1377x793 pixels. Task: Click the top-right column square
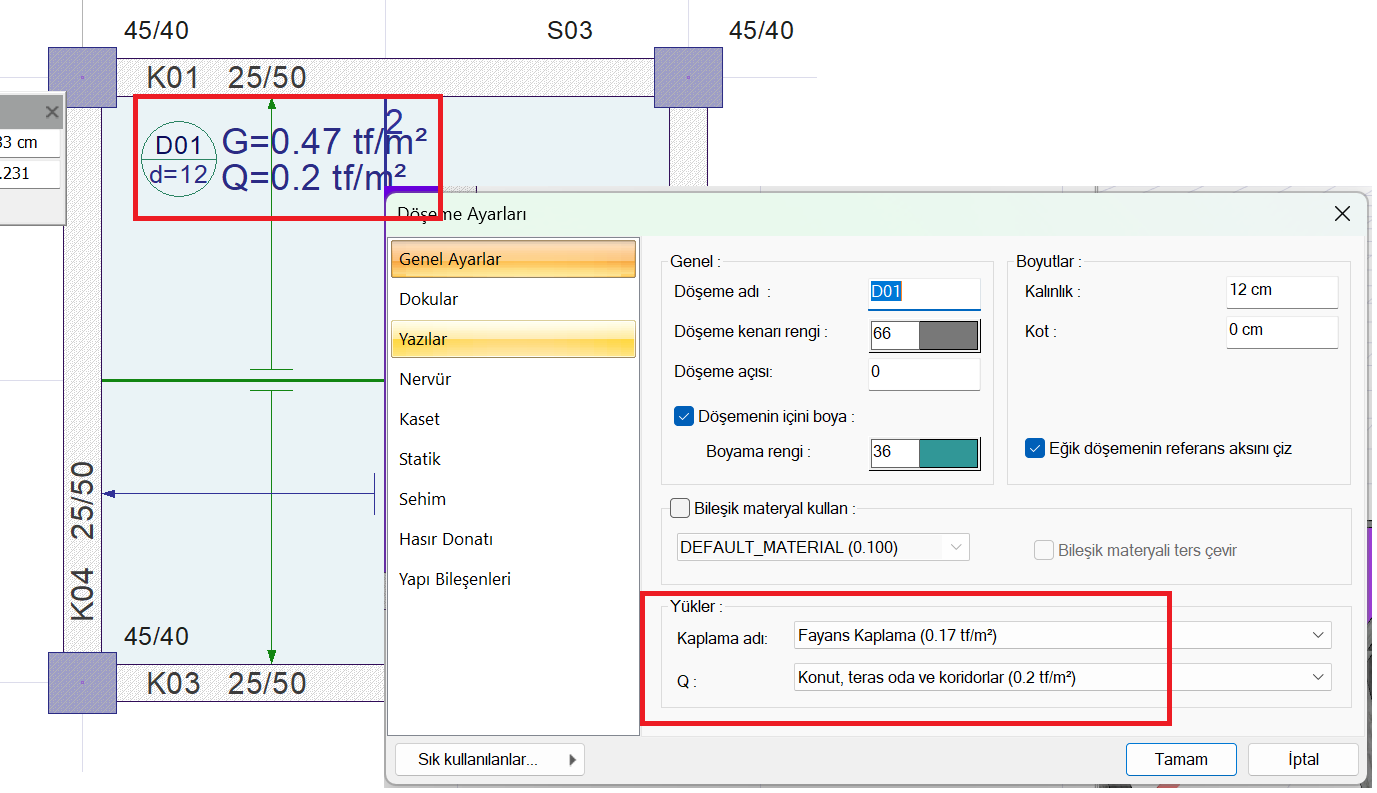pos(688,77)
